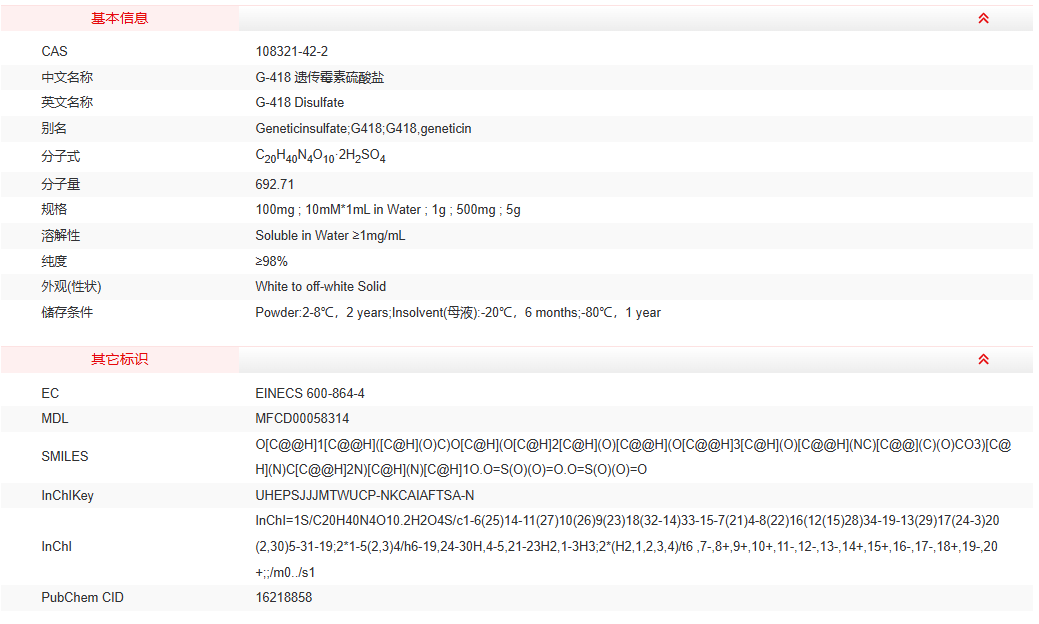Click the EINECS 600-864-4 value
Image resolution: width=1039 pixels, height=624 pixels.
point(310,393)
